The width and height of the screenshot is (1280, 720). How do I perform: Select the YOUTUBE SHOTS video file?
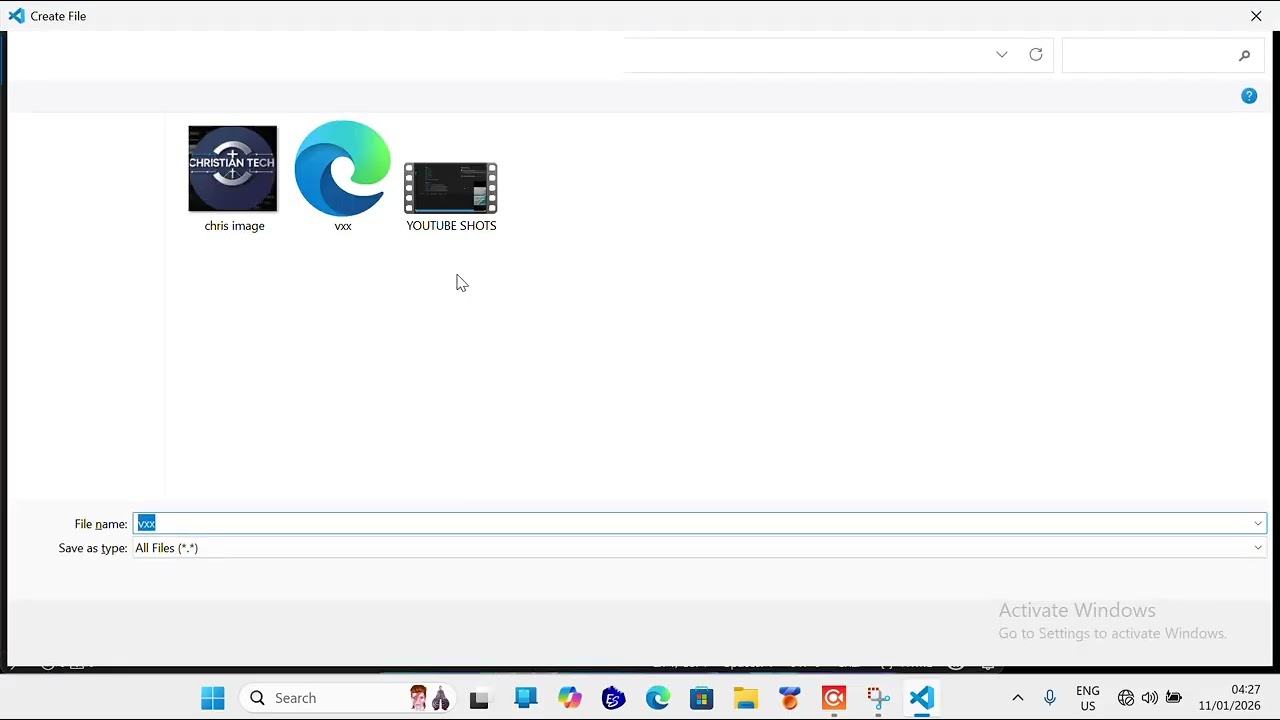tap(451, 188)
